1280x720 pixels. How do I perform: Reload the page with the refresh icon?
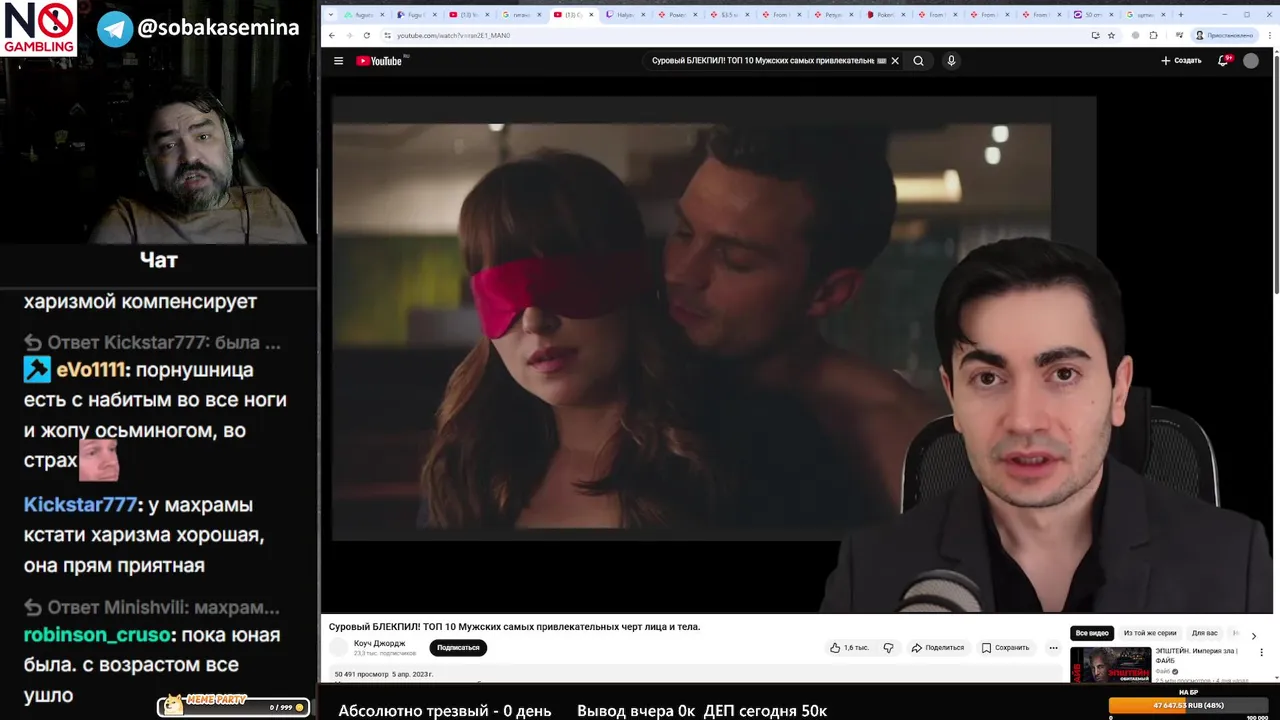pos(367,35)
